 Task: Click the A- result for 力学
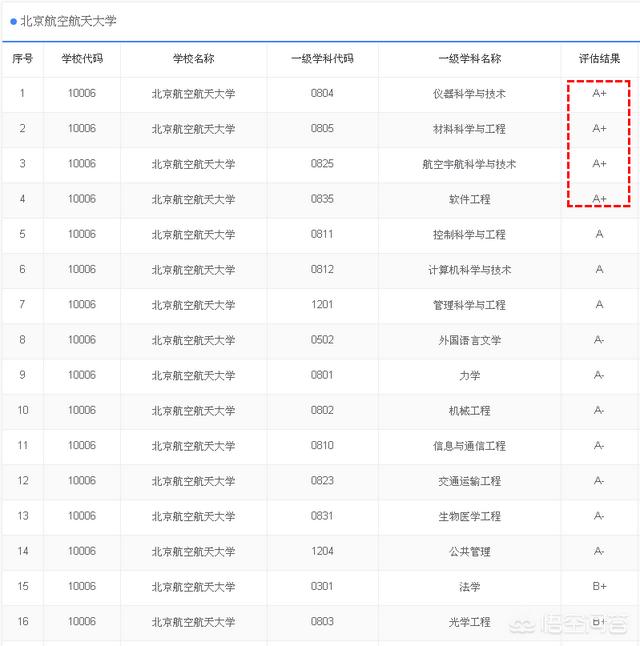[599, 375]
